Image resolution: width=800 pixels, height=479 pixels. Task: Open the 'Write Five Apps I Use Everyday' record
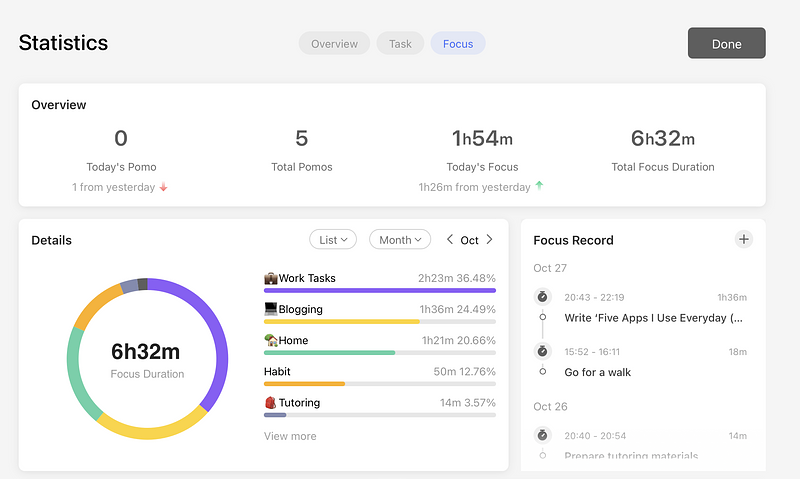pyautogui.click(x=653, y=318)
